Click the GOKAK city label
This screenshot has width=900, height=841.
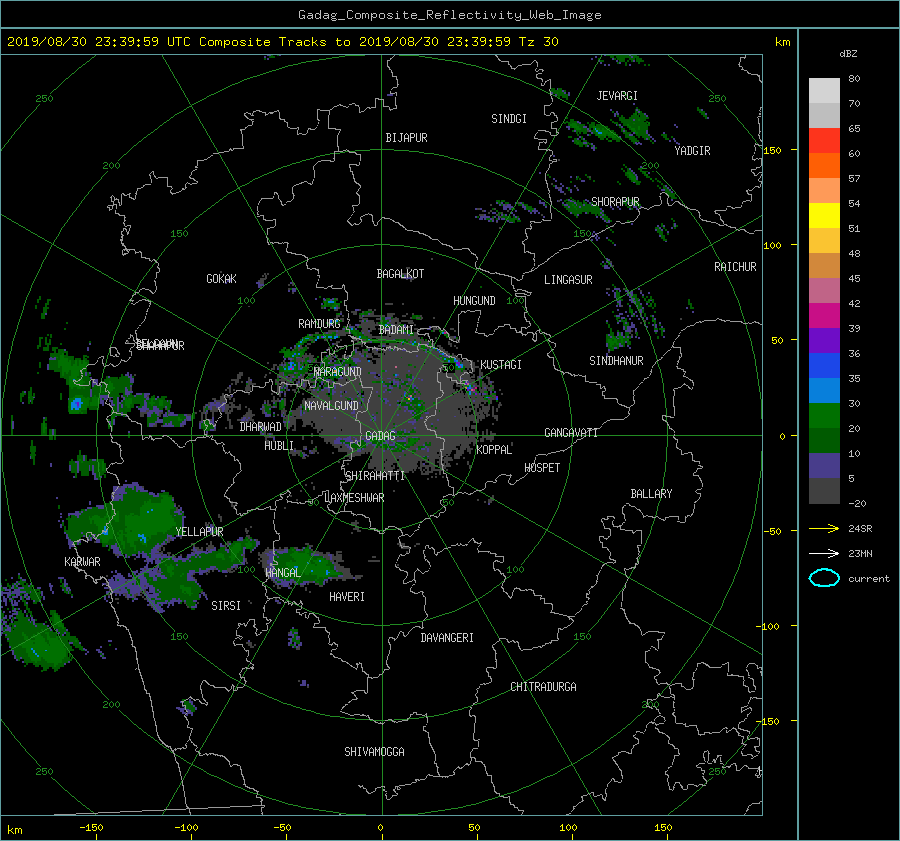tap(221, 279)
